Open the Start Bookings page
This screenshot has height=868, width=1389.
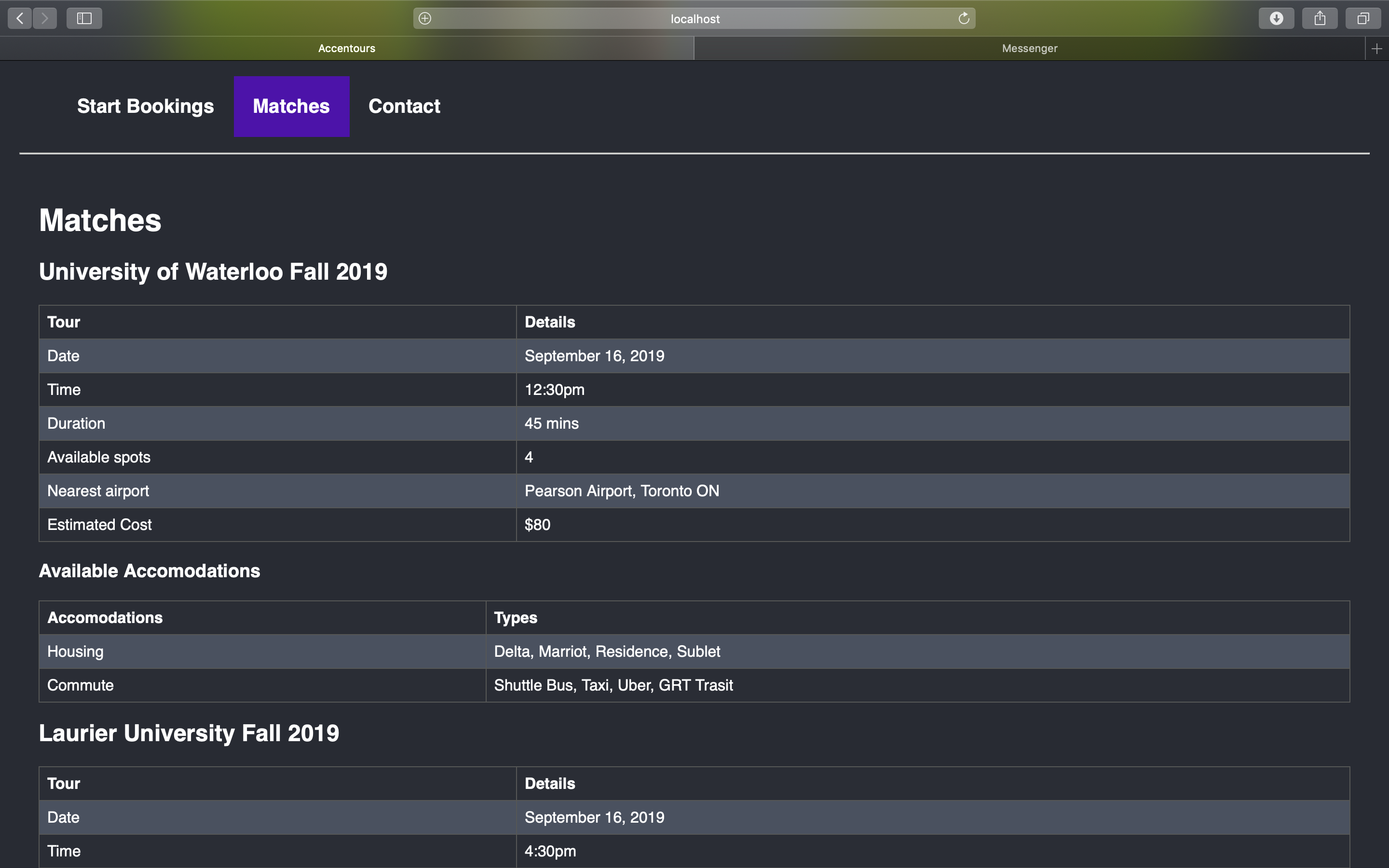[145, 106]
